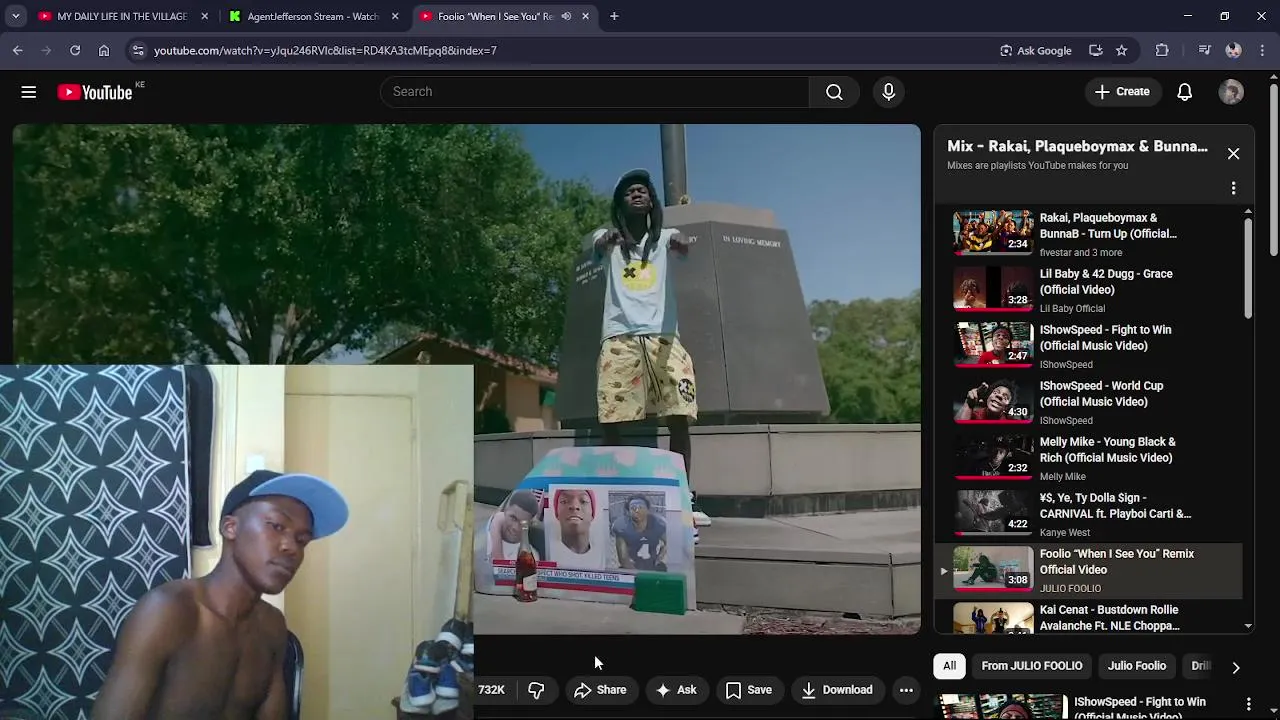Play Kai Cenat Bustdown Rollie Avalanche
Screen dimensions: 1280x720
click(x=1090, y=617)
